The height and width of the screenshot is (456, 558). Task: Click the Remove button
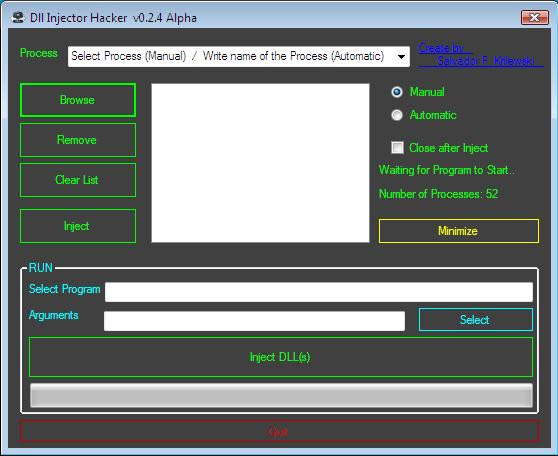point(78,140)
